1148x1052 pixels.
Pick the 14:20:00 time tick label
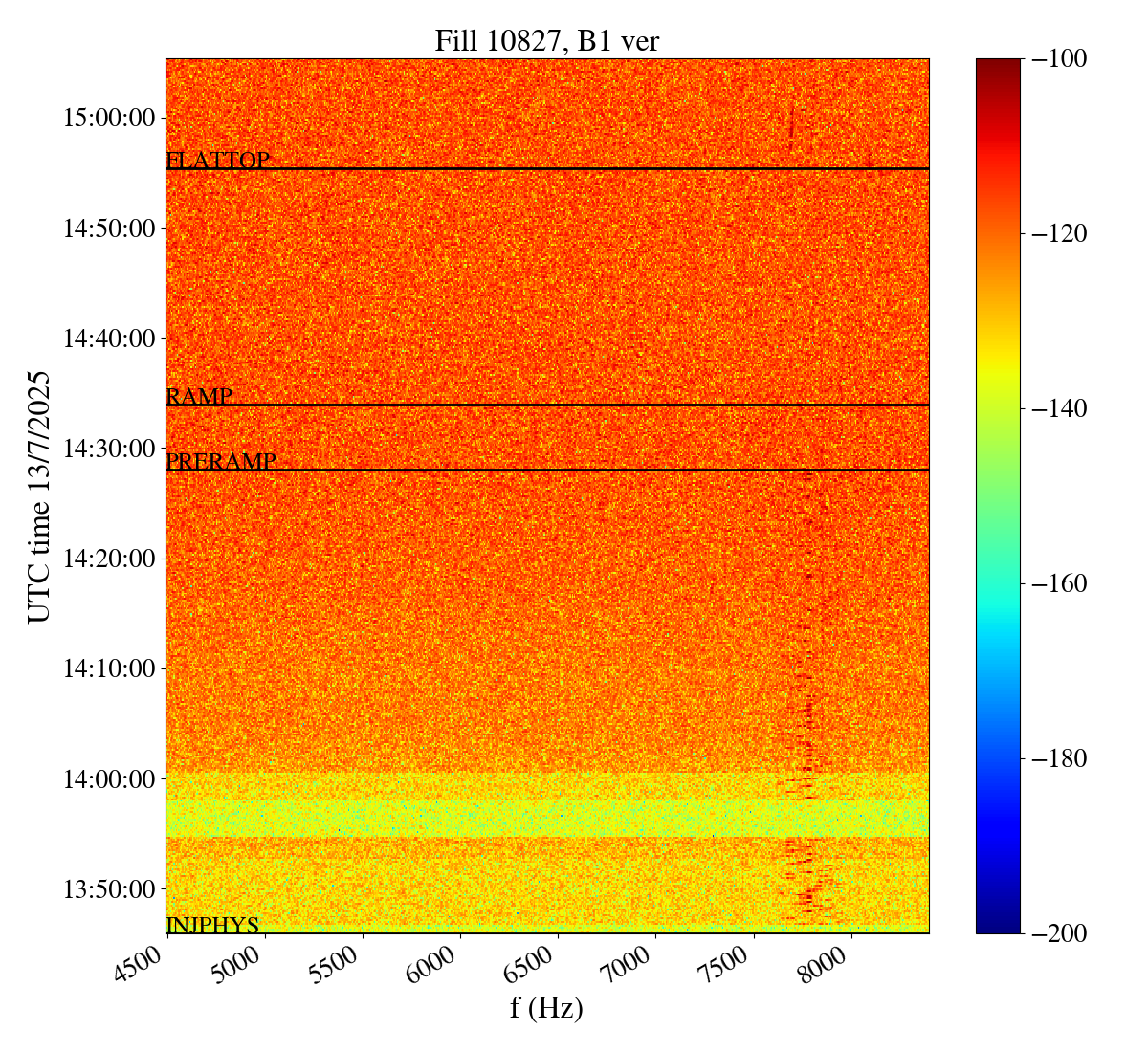click(108, 558)
